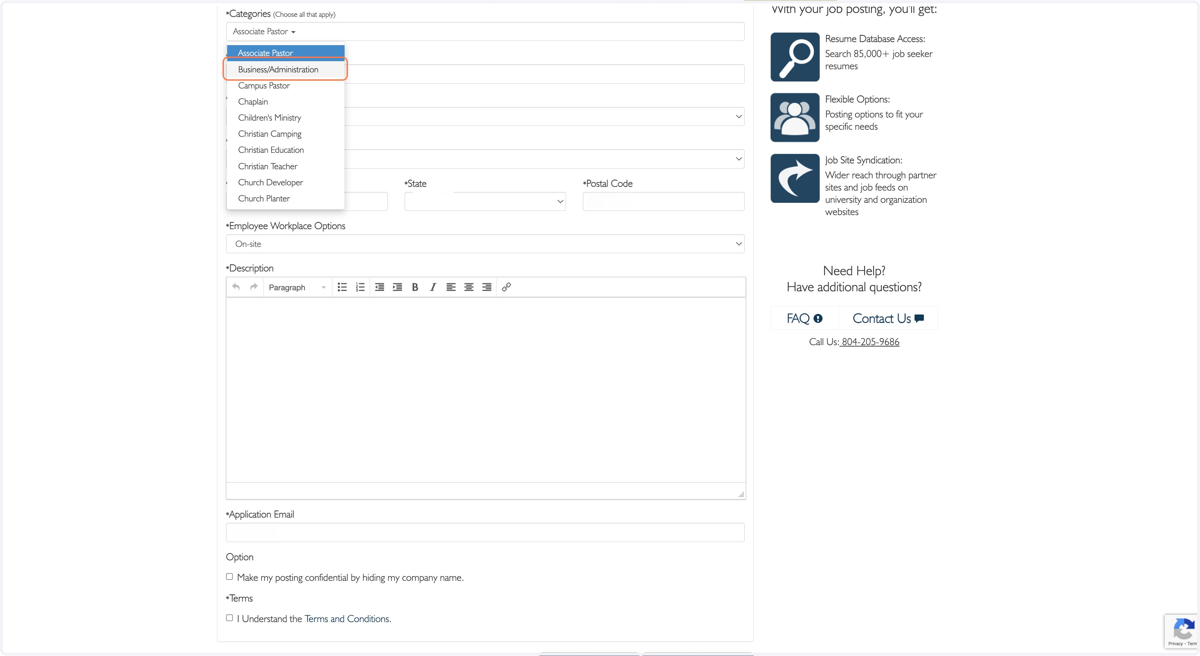This screenshot has width=1200, height=656.
Task: Toggle italic formatting
Action: [433, 287]
